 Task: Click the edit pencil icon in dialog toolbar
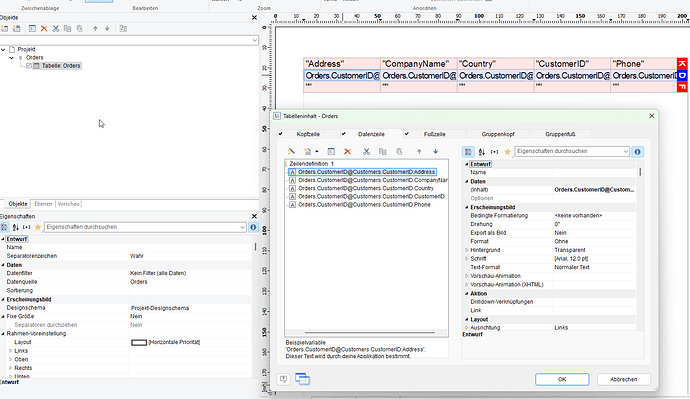(291, 152)
